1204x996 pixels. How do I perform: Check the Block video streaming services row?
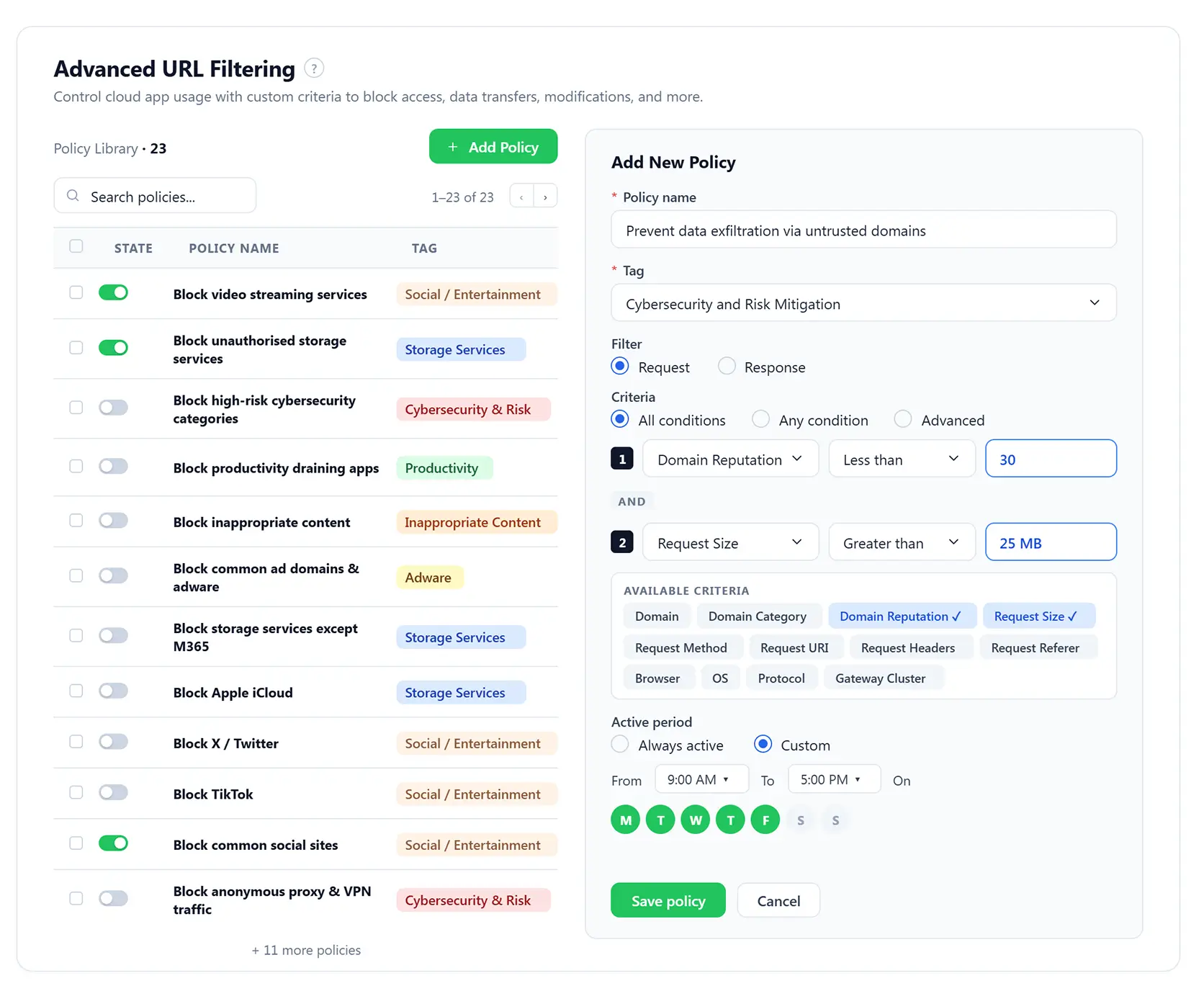tap(76, 292)
